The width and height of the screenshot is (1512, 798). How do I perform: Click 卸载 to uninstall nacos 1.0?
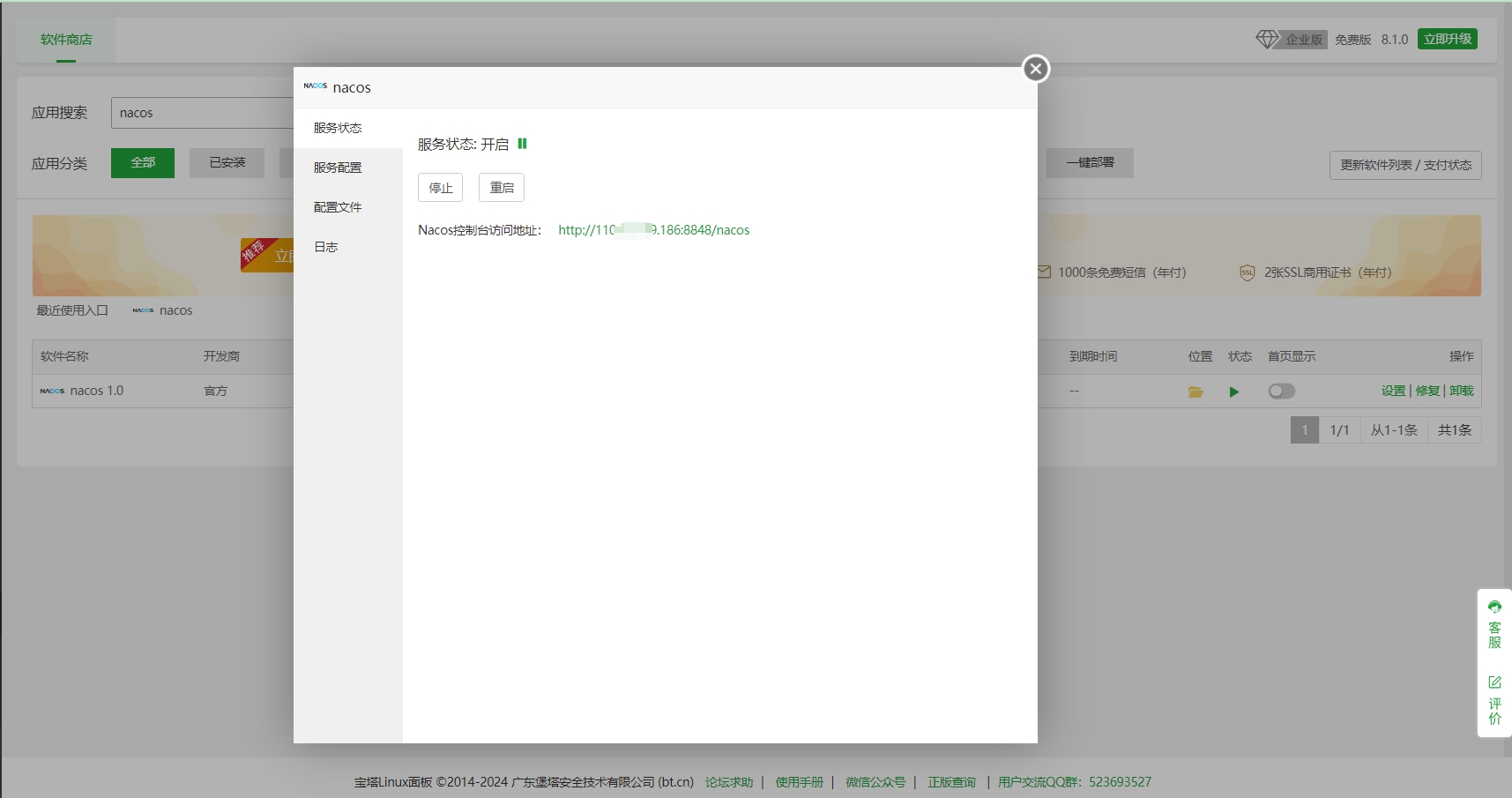coord(1461,391)
